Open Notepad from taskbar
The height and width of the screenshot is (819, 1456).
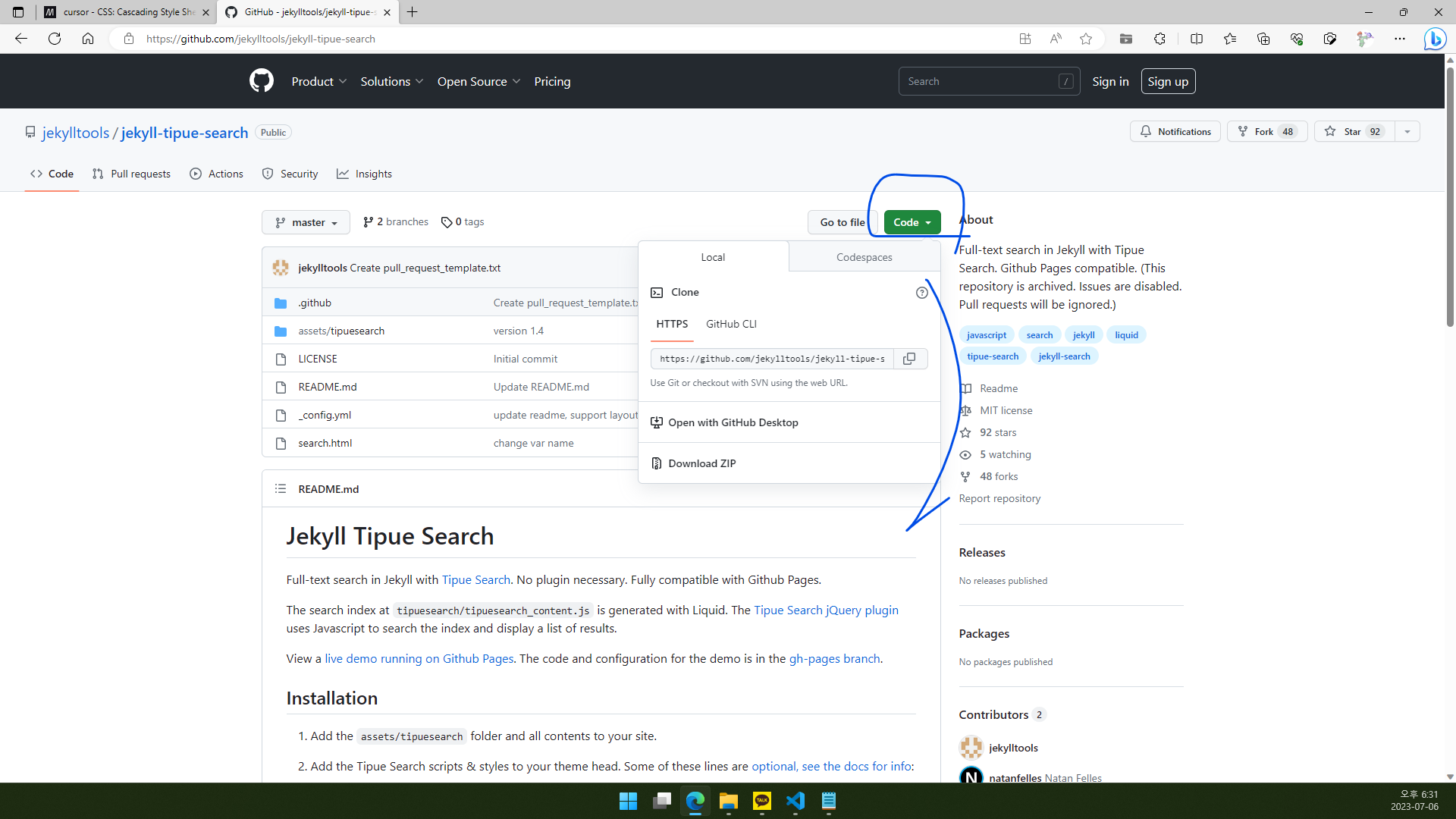(829, 801)
